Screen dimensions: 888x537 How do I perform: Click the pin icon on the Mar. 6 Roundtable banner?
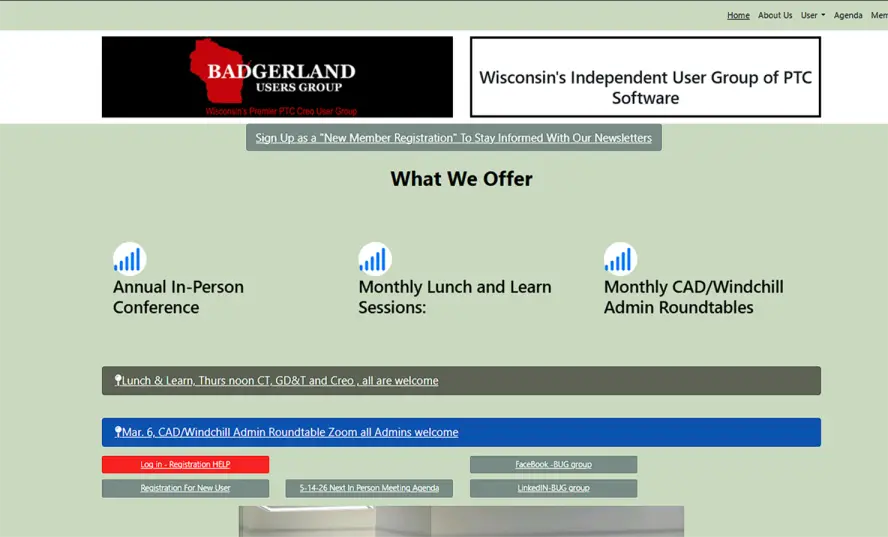point(118,432)
